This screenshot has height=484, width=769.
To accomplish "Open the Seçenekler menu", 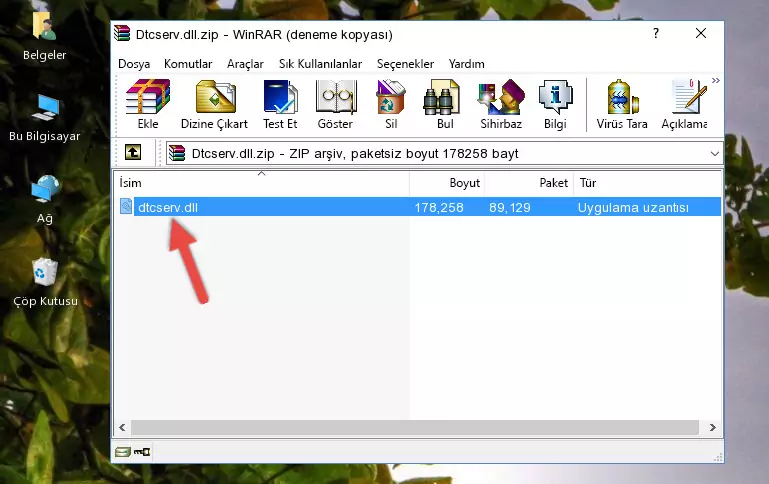I will point(405,64).
